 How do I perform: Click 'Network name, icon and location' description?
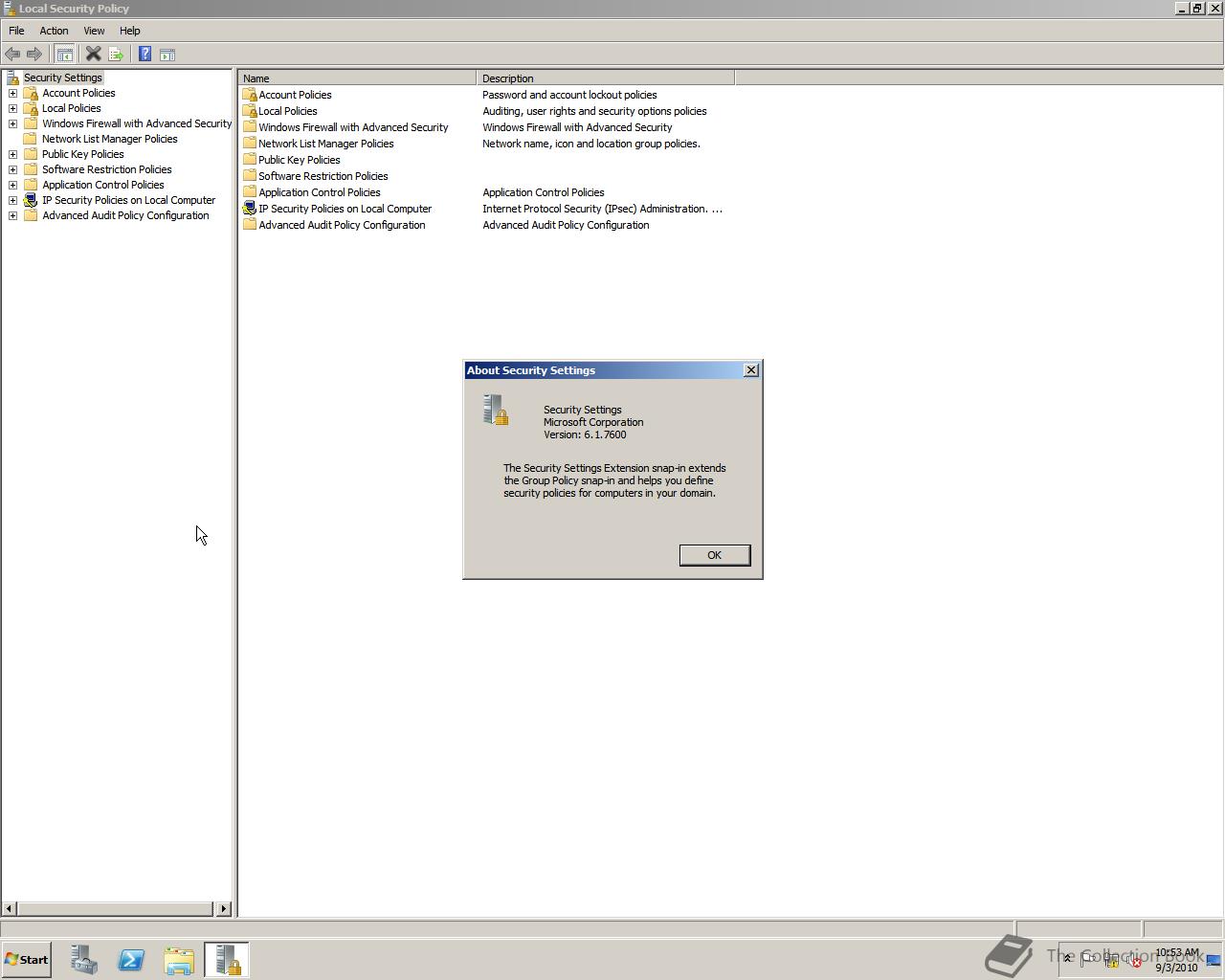click(591, 144)
